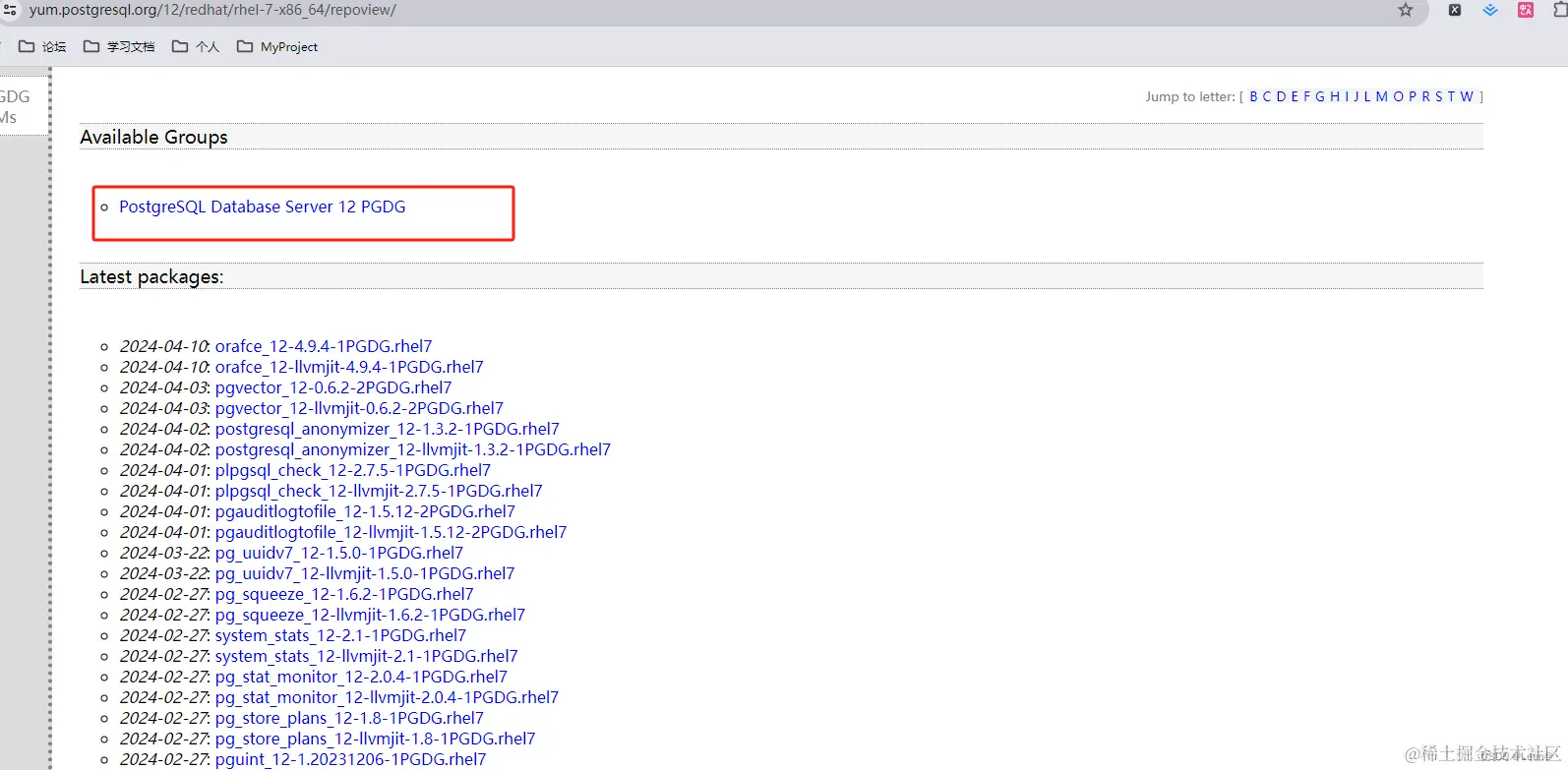Open postgresql_anonymizer_12-1.3.2-1PGDG.rhel7 link

click(x=388, y=429)
